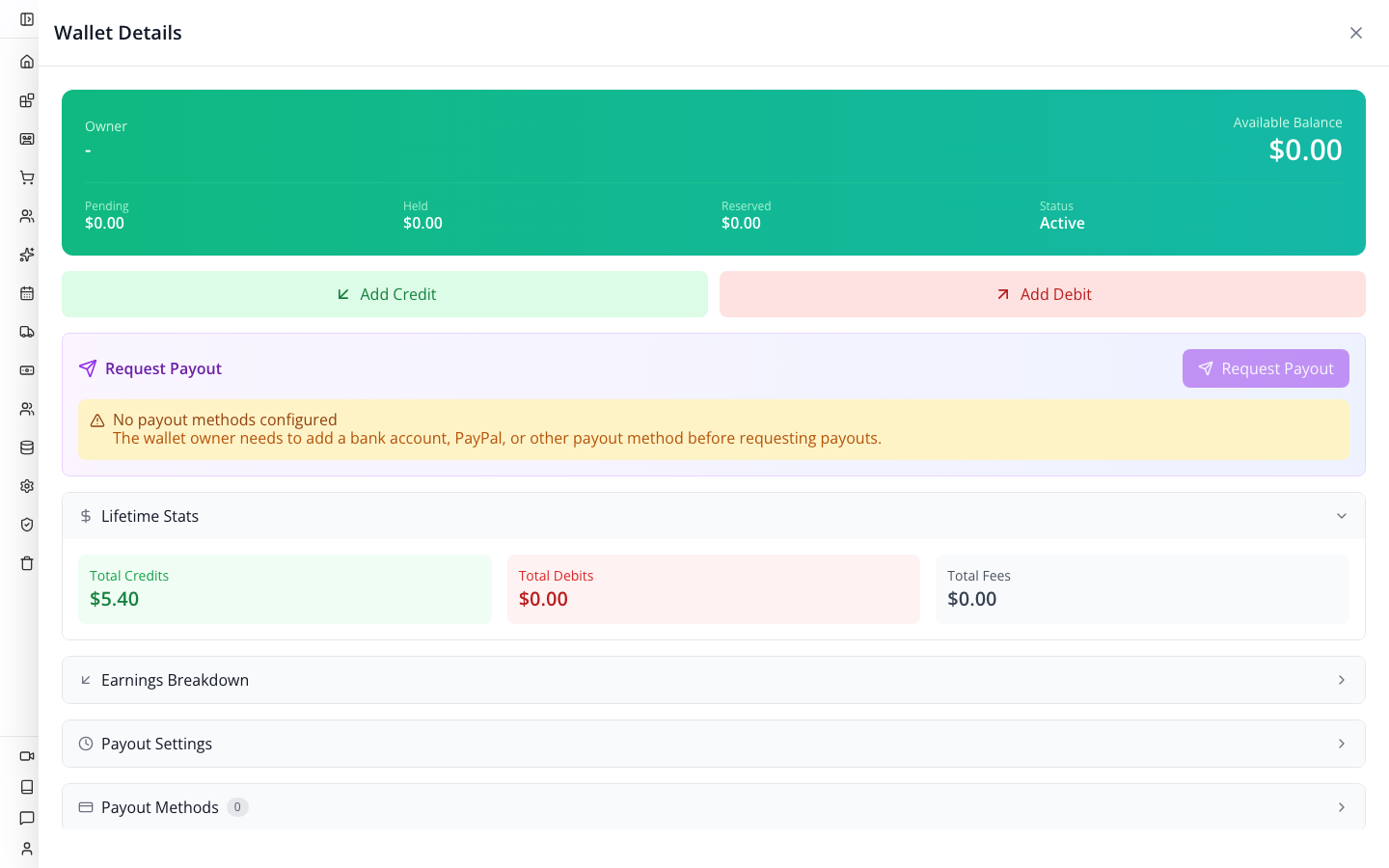Open the book sidebar icon
Screen dimensions: 1389x868
coord(27,787)
